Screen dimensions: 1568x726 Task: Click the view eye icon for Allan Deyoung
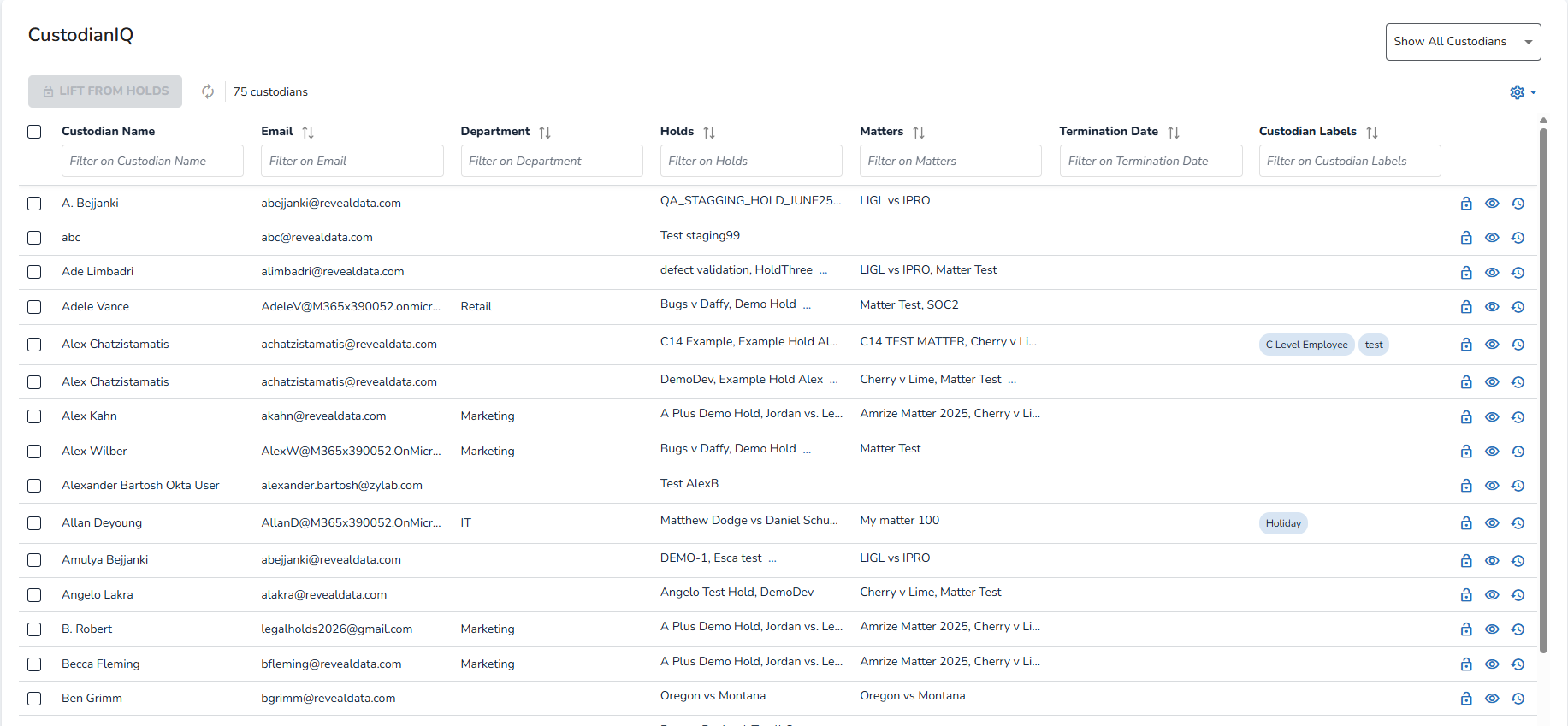(1492, 523)
